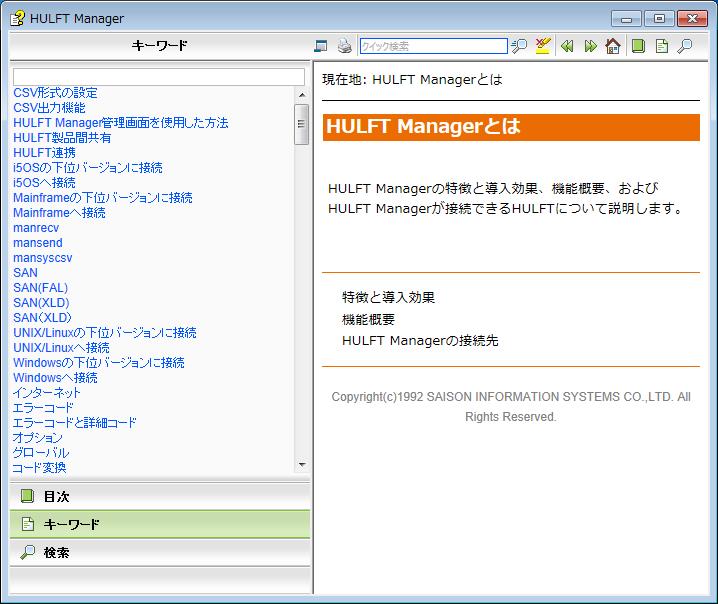Toggle navigation pane with window toolbar icon
The width and height of the screenshot is (718, 604).
321,46
